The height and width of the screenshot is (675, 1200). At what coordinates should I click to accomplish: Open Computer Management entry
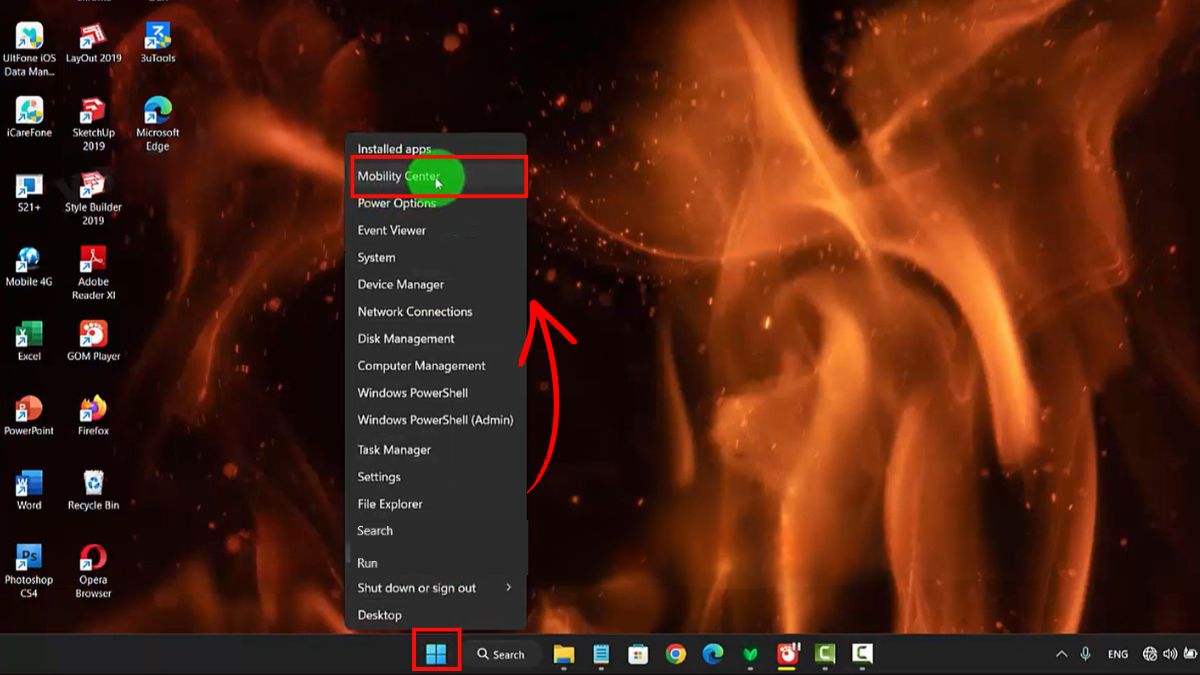(436, 365)
